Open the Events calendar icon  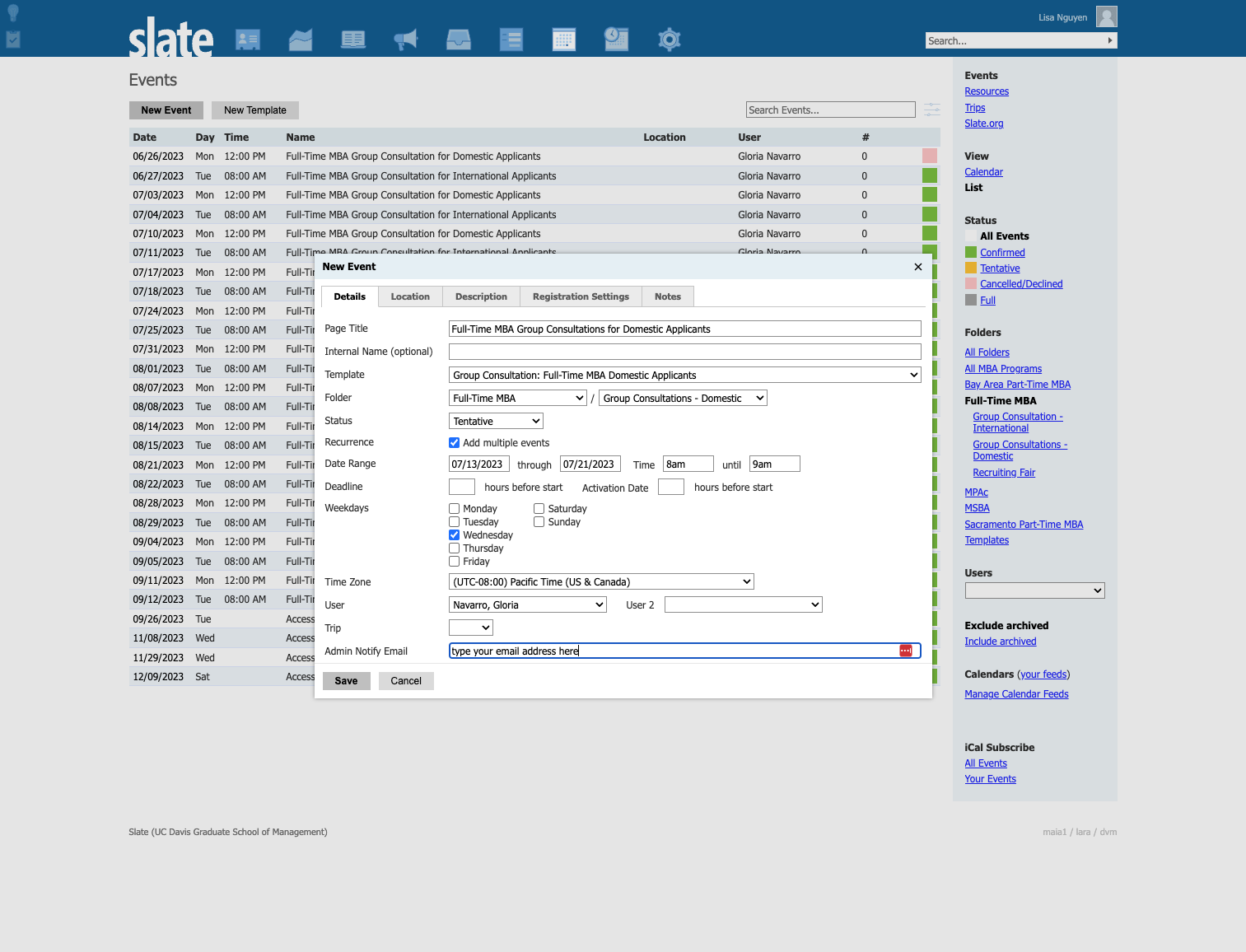coord(564,39)
